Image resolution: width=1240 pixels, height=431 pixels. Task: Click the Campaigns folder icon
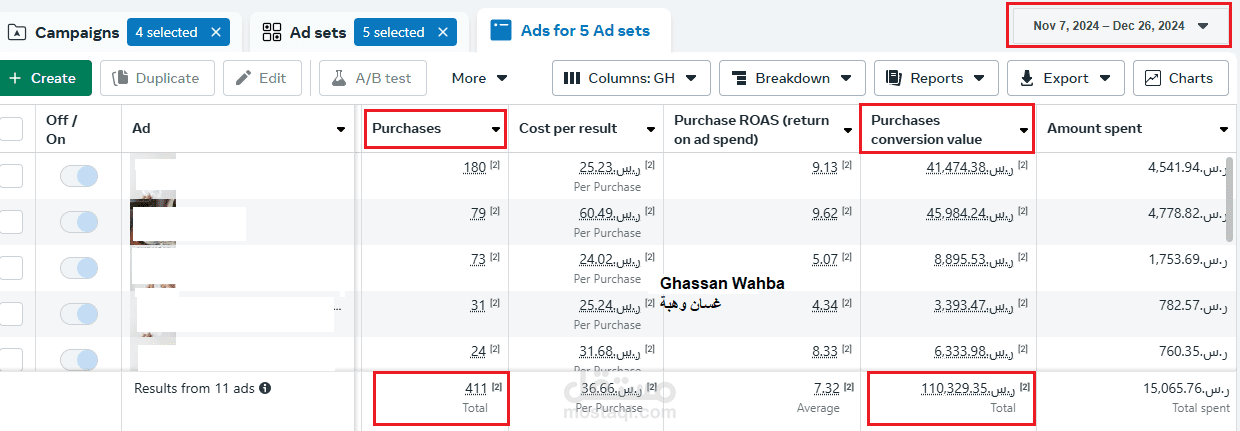coord(17,32)
